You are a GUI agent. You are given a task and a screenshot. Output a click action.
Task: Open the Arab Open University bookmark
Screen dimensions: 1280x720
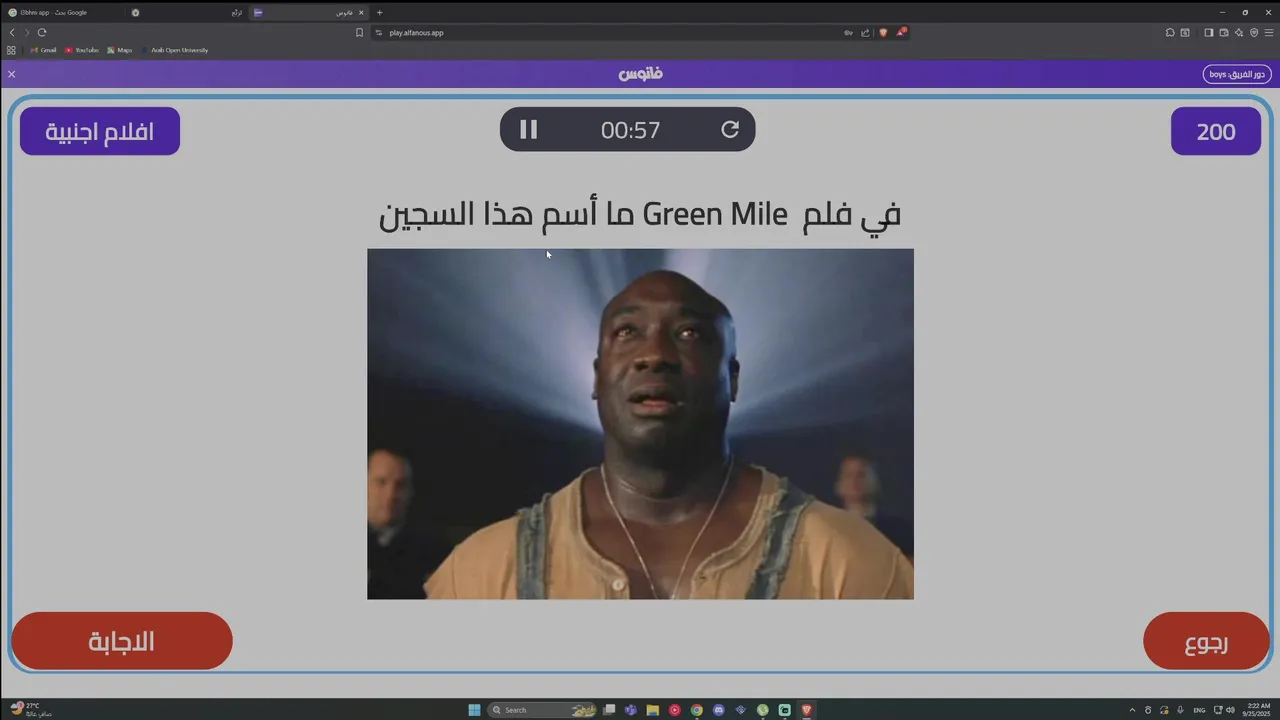tap(174, 50)
